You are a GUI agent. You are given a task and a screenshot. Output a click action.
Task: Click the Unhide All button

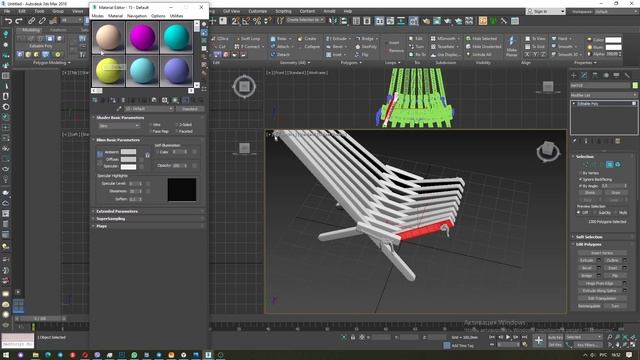click(x=479, y=54)
